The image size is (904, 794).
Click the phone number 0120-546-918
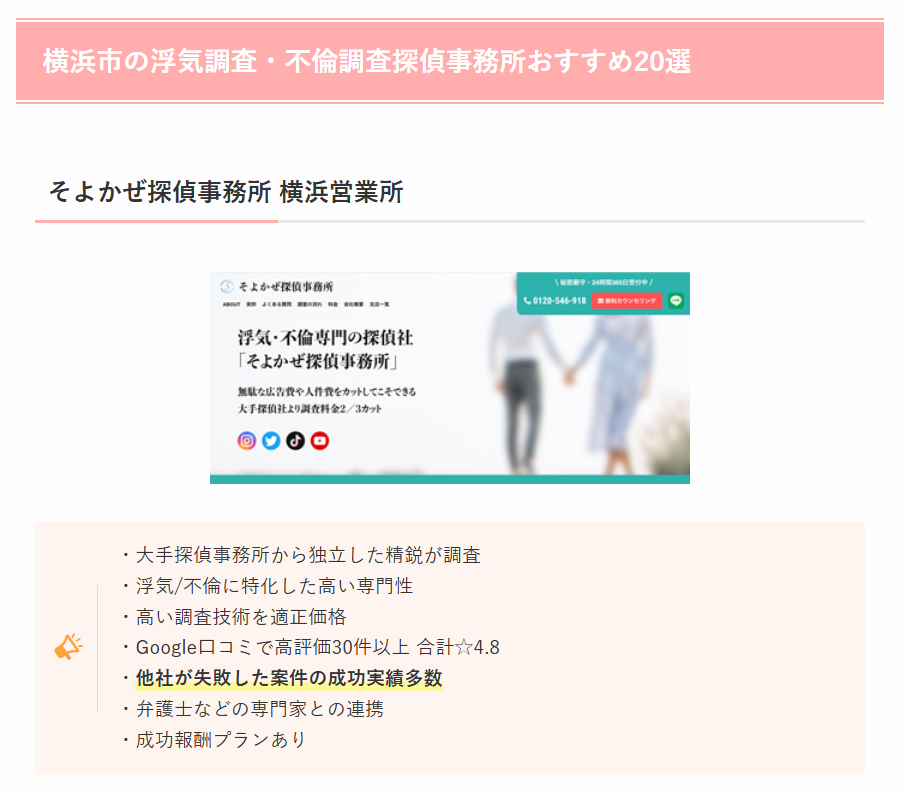point(555,300)
